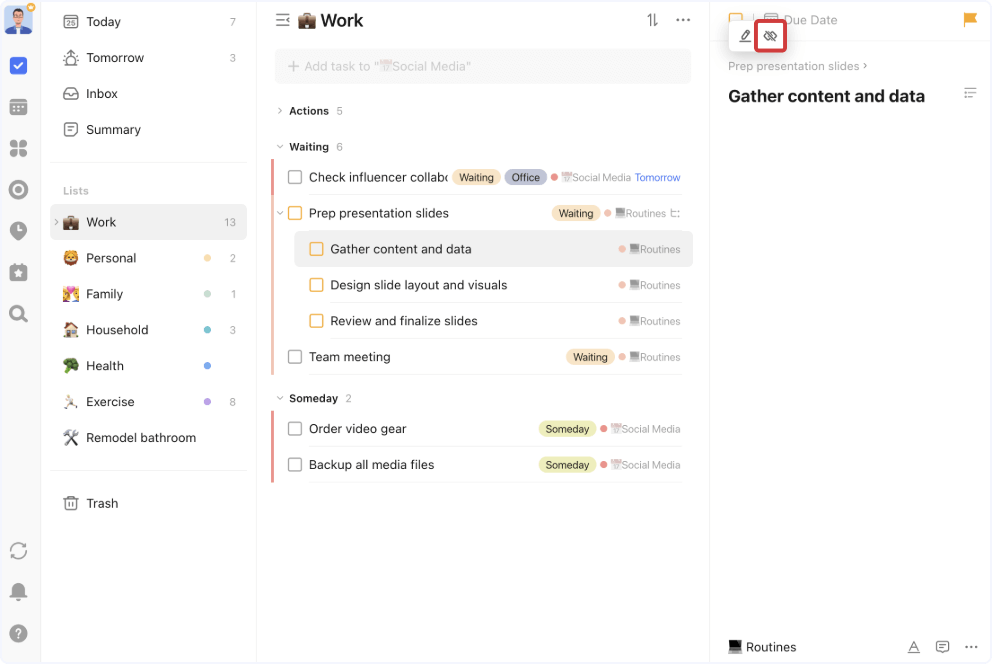Image resolution: width=992 pixels, height=664 pixels.
Task: Expand the Actions section
Action: tap(281, 111)
